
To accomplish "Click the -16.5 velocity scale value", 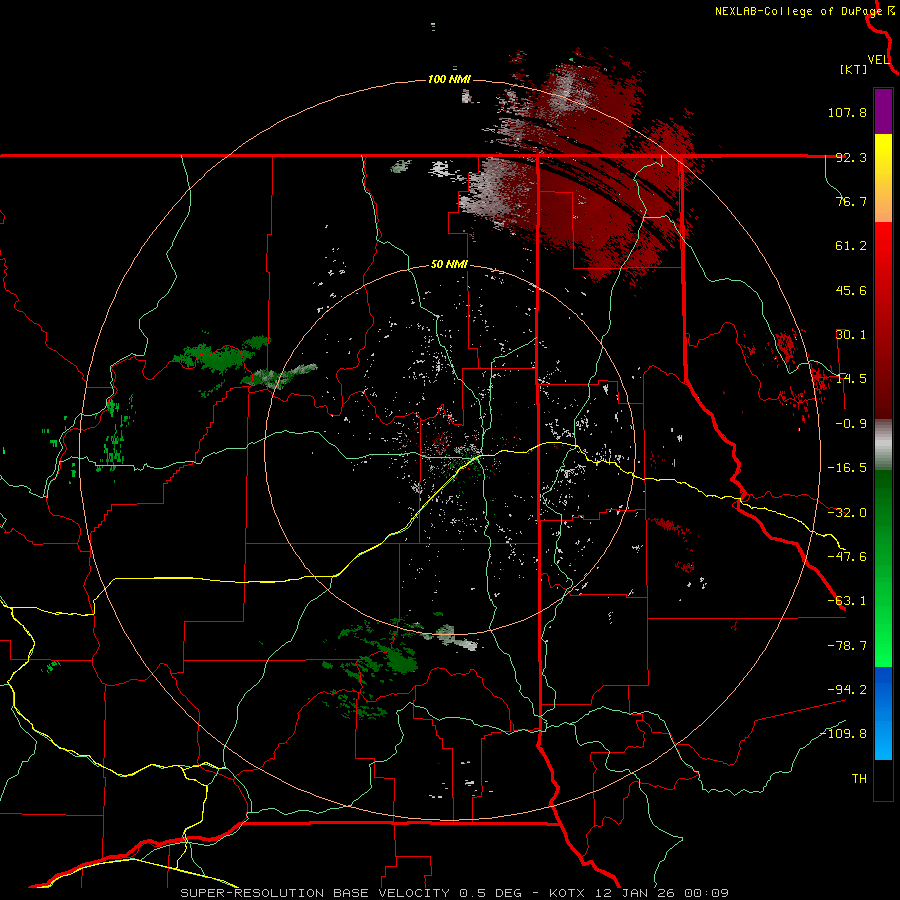I will [x=847, y=468].
